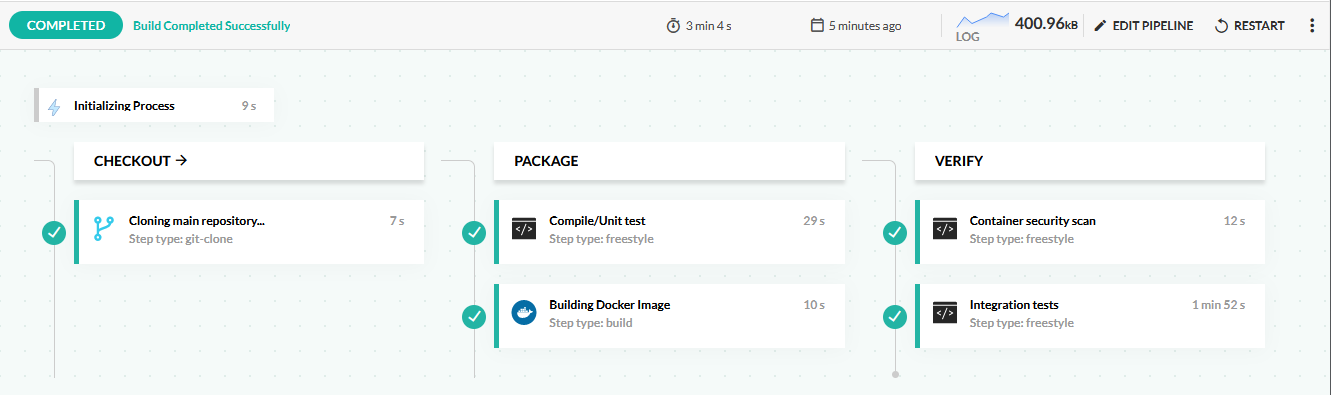This screenshot has height=395, width=1331.
Task: Click the calendar icon beside 5 minutes ago
Action: point(817,26)
